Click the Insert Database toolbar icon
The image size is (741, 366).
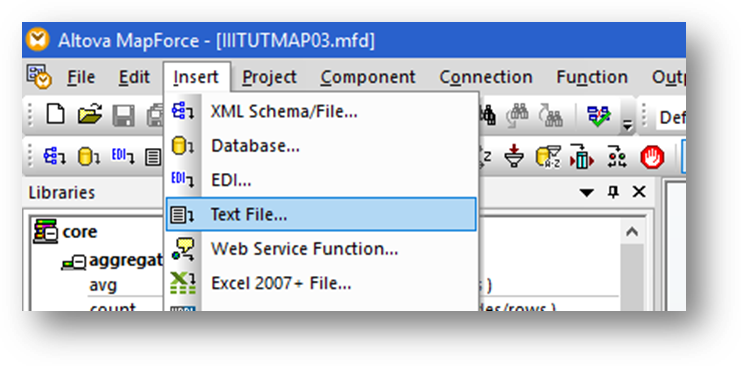(89, 157)
